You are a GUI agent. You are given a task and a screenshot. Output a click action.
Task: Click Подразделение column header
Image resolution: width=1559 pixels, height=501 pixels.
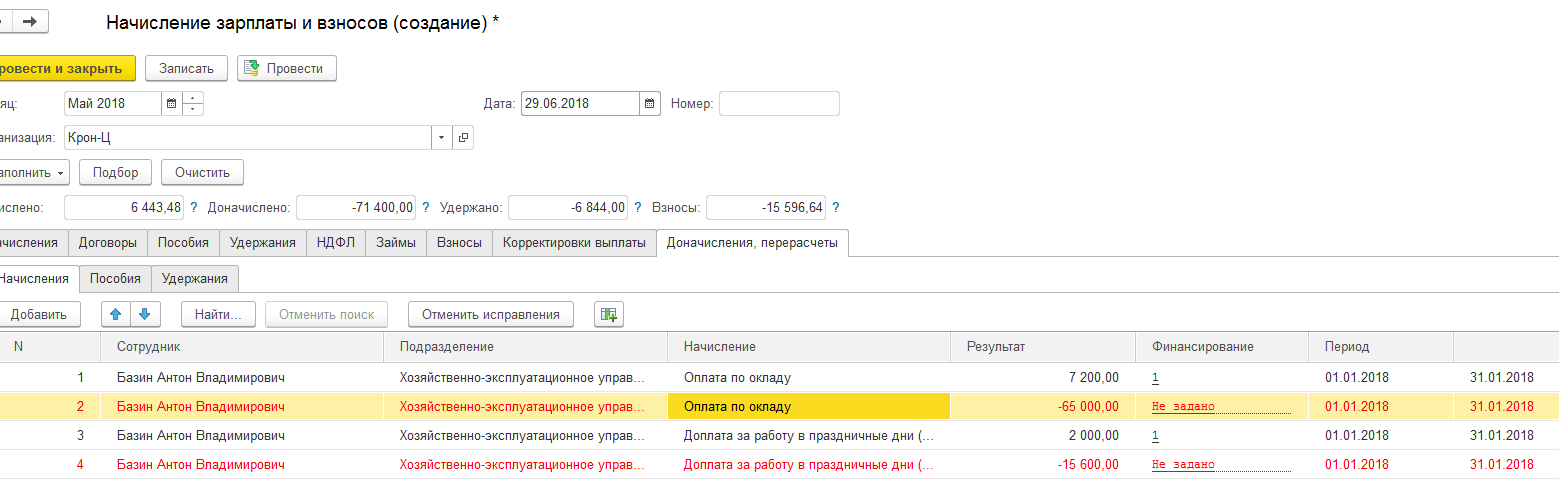click(x=526, y=347)
